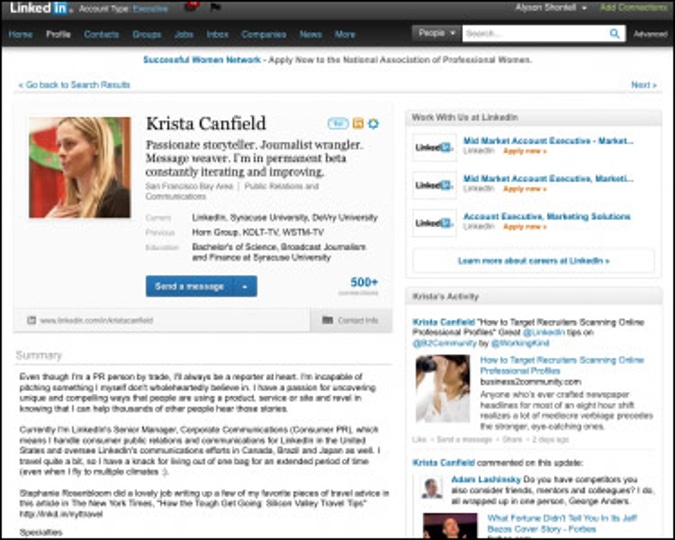This screenshot has height=540, width=675.
Task: Open Mid Market Account Executive, Marketi job
Action: [548, 178]
